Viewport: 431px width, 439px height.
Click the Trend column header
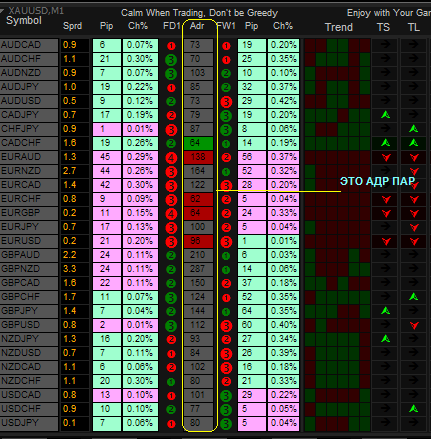(x=339, y=27)
